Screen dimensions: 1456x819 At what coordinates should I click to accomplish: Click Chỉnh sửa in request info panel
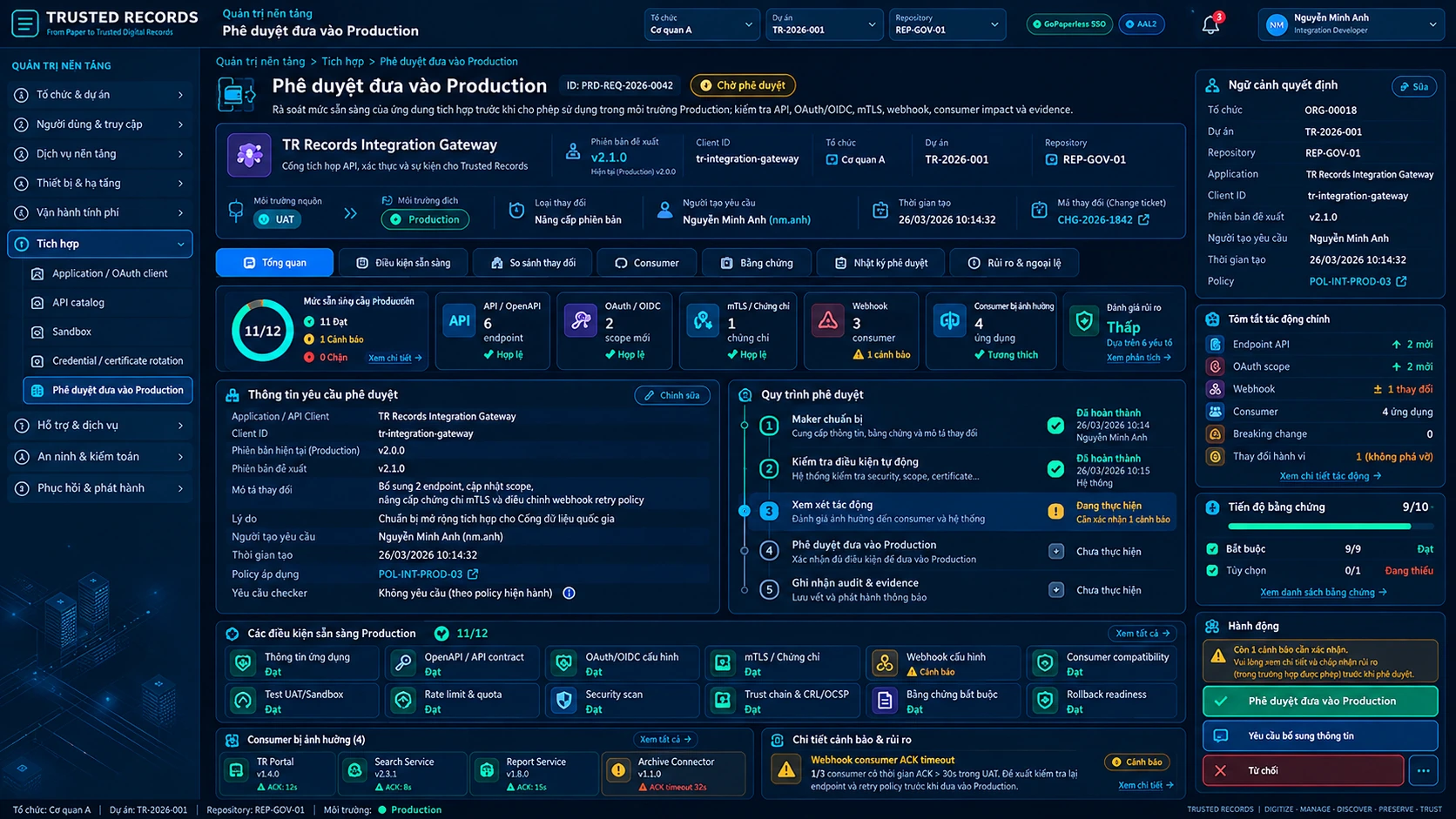672,395
